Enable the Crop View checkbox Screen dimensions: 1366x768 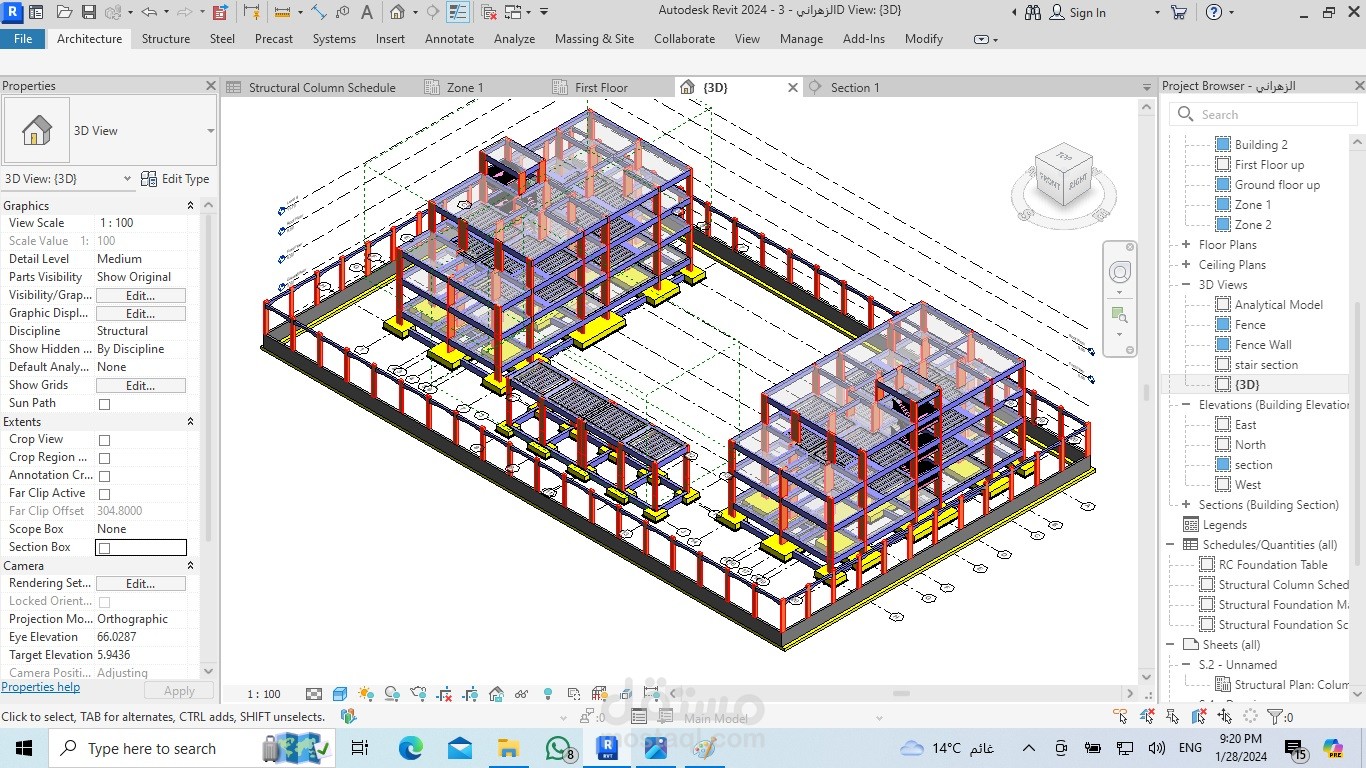pyautogui.click(x=103, y=439)
